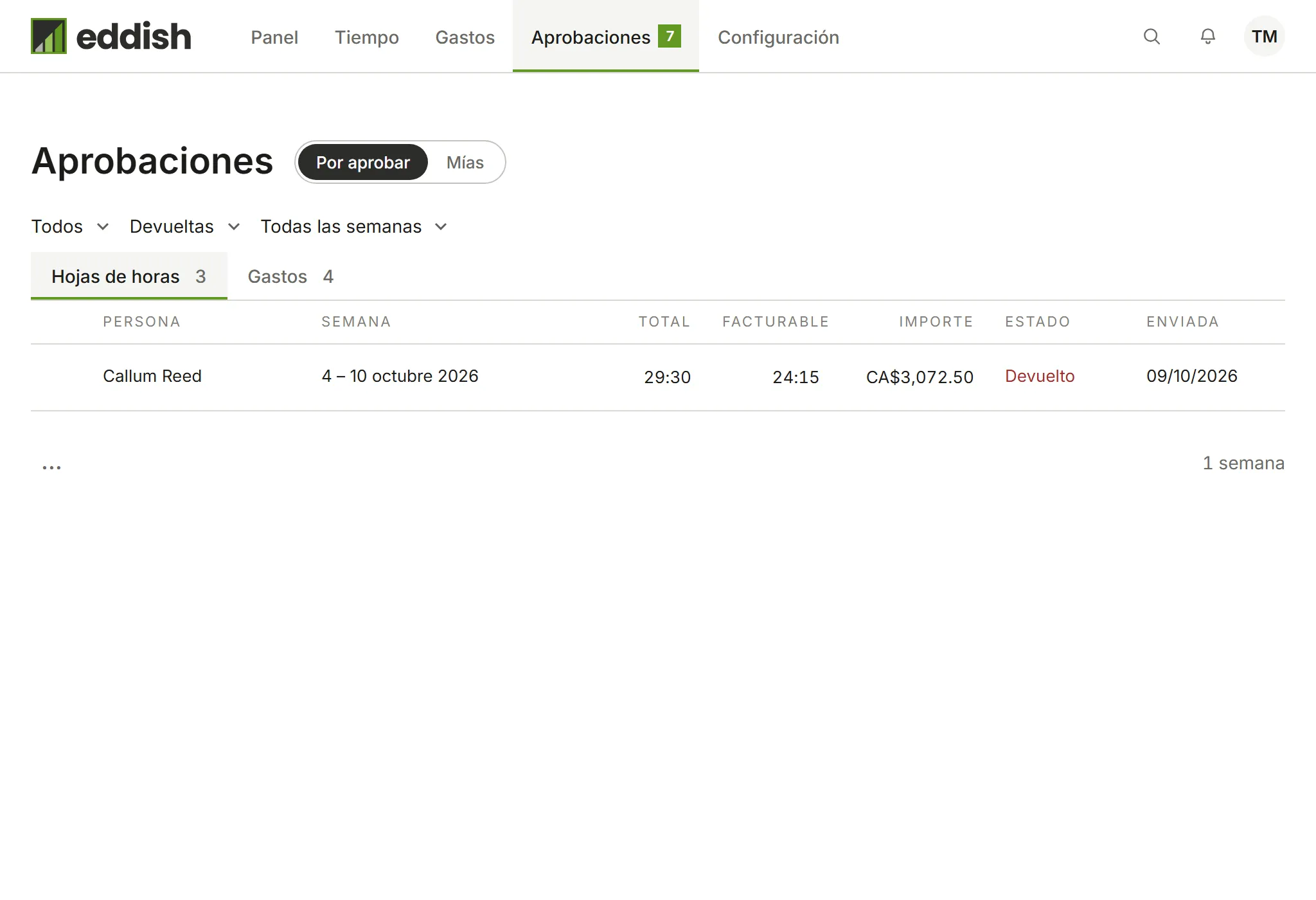Image resolution: width=1316 pixels, height=900 pixels.
Task: Expand the Todas las semanas dropdown
Action: (x=354, y=226)
